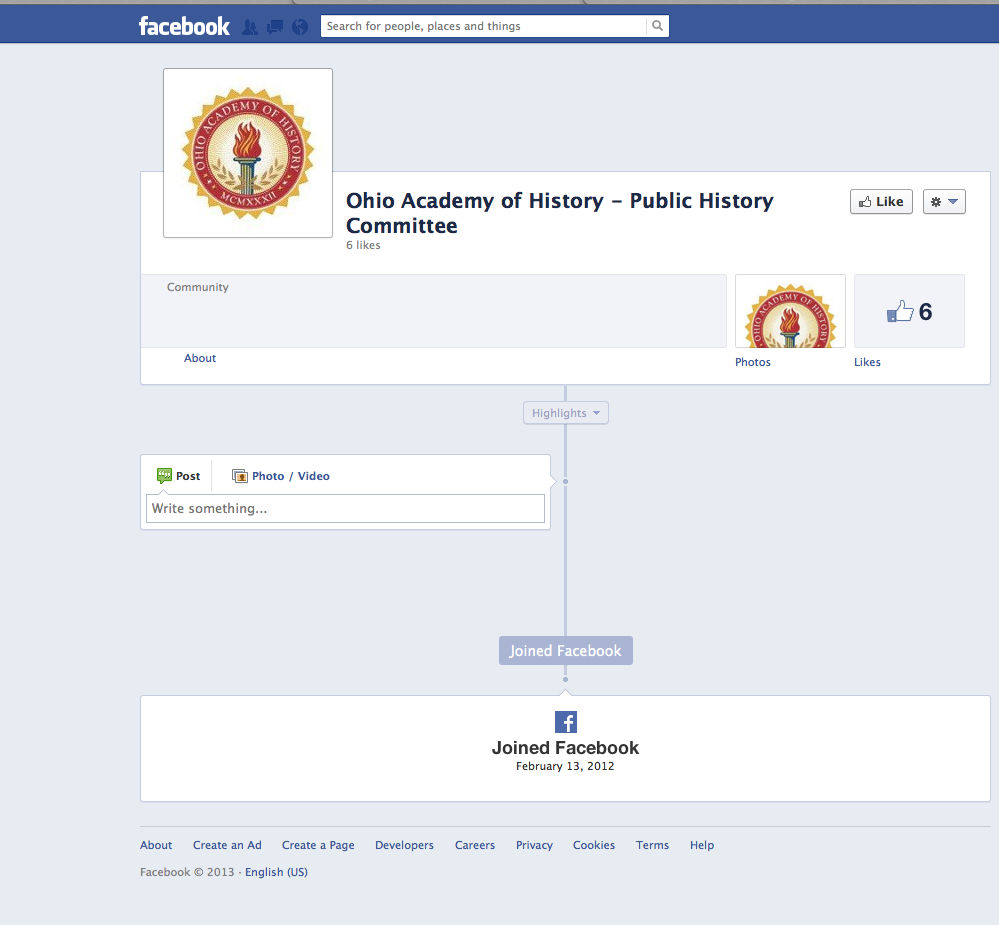The width and height of the screenshot is (999, 925).
Task: Click the page title Ohio Academy of History
Action: click(559, 213)
